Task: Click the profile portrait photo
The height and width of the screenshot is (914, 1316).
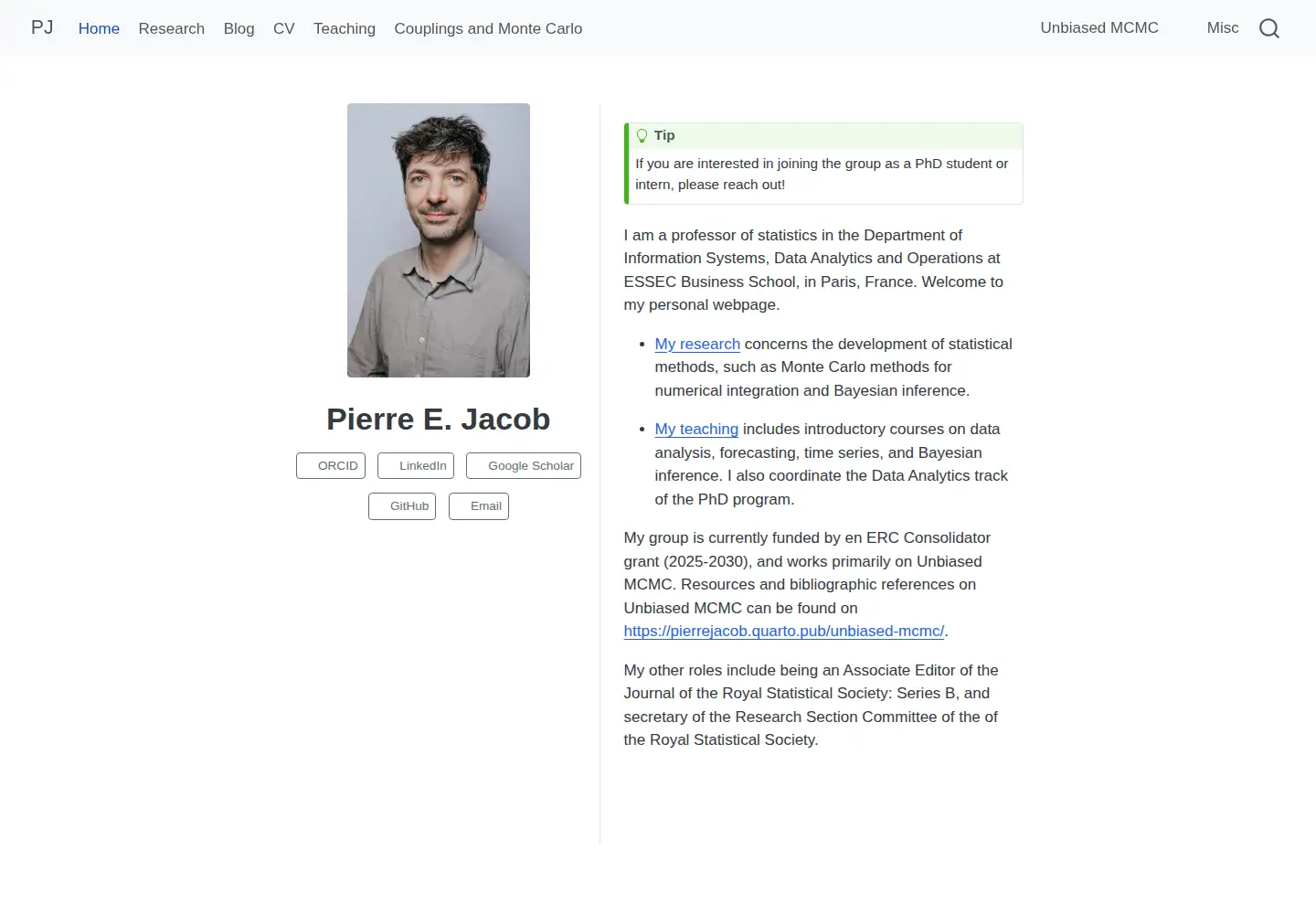Action: click(x=439, y=240)
